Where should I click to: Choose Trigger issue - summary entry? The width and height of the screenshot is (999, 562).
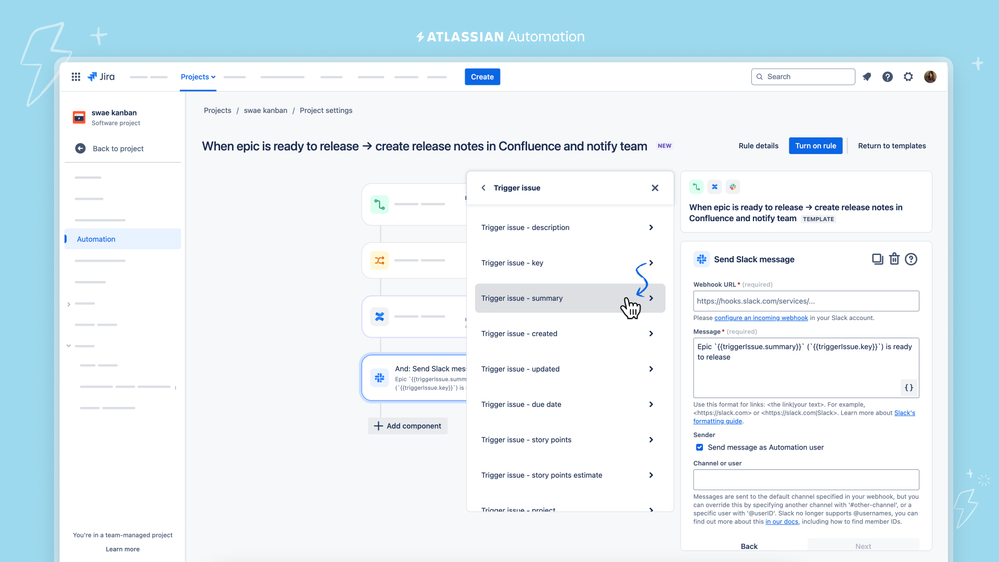(x=570, y=298)
